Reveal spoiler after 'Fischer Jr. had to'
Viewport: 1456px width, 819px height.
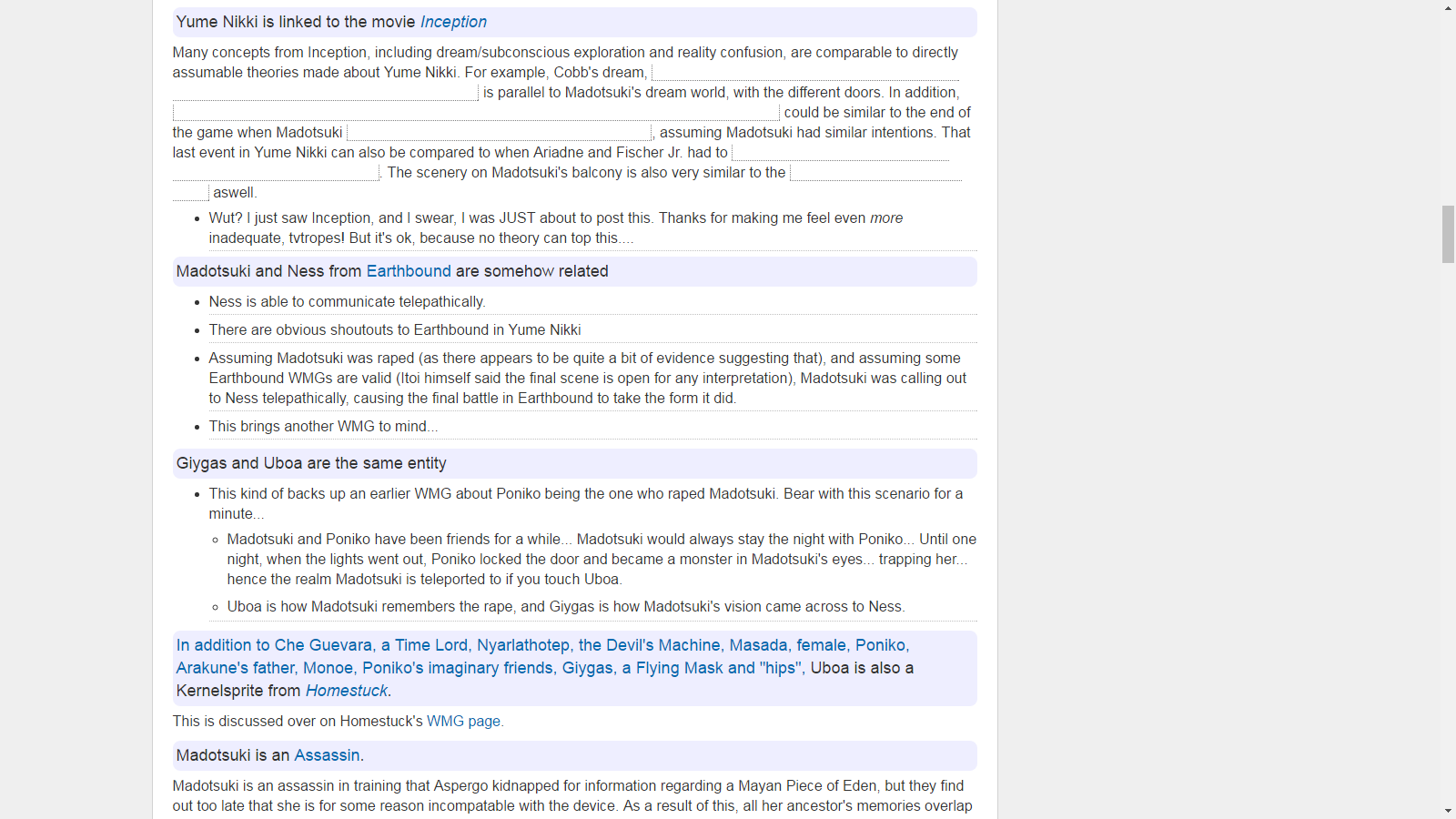click(841, 153)
